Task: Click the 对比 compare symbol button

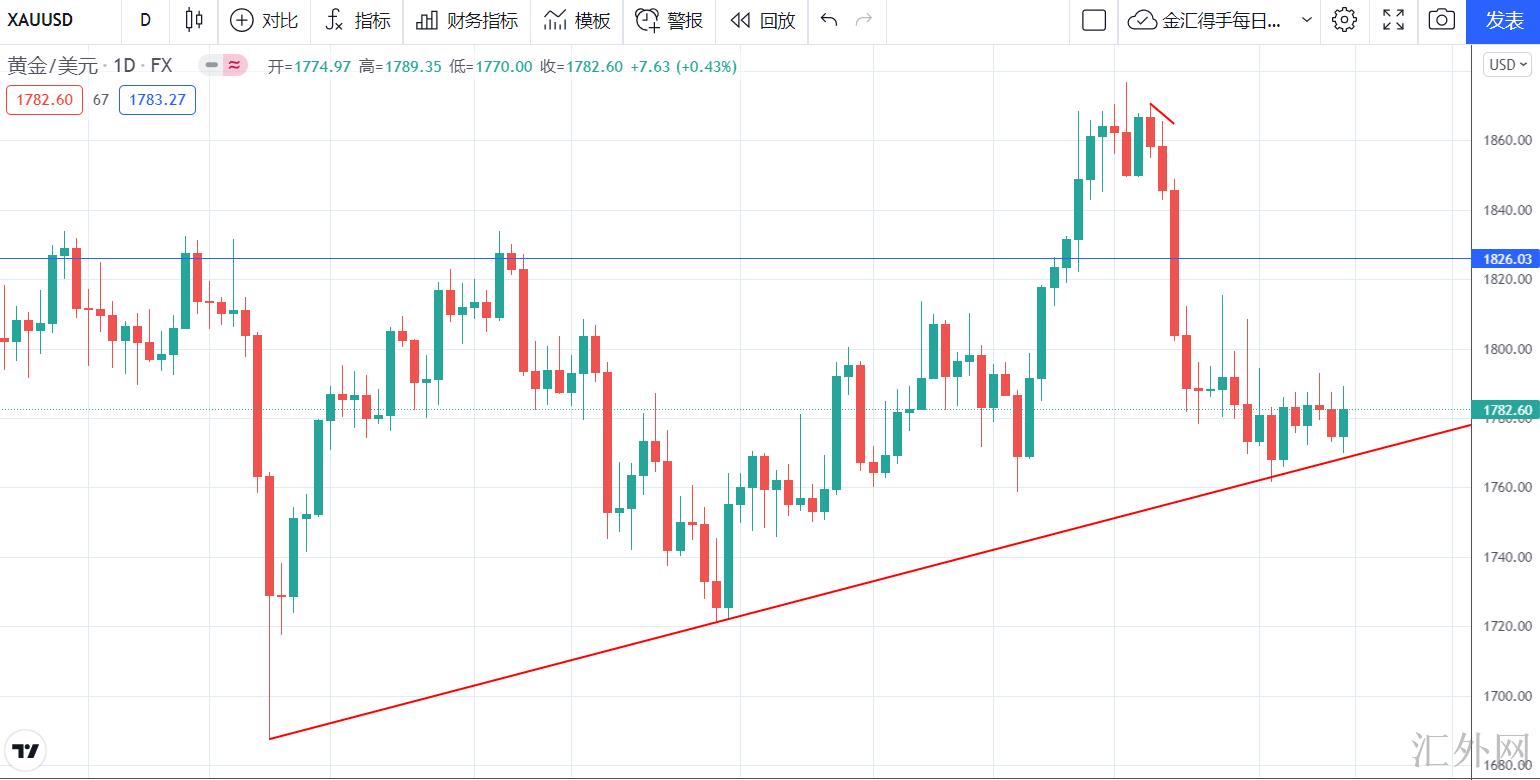Action: [x=264, y=20]
